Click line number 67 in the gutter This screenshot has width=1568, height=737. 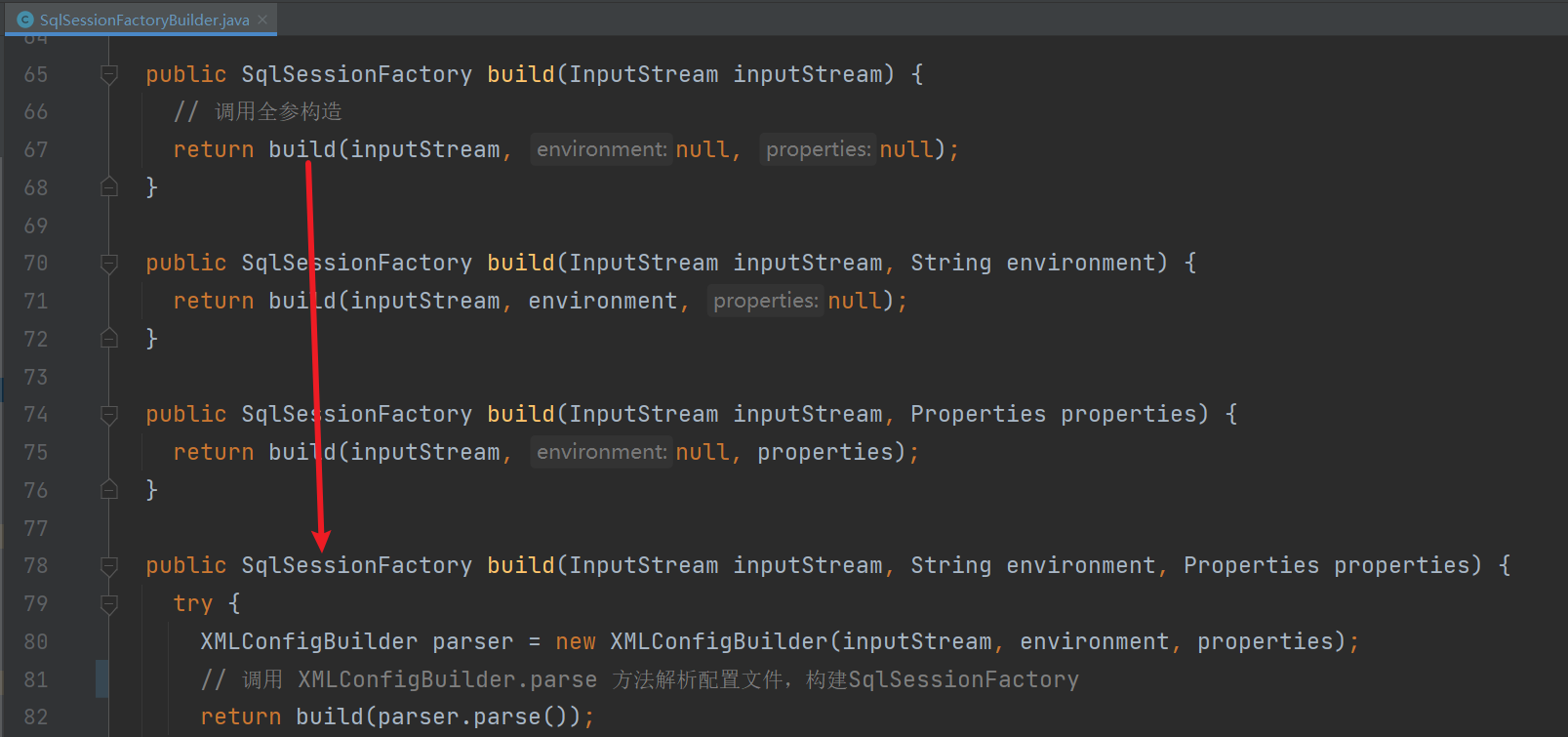(x=36, y=150)
